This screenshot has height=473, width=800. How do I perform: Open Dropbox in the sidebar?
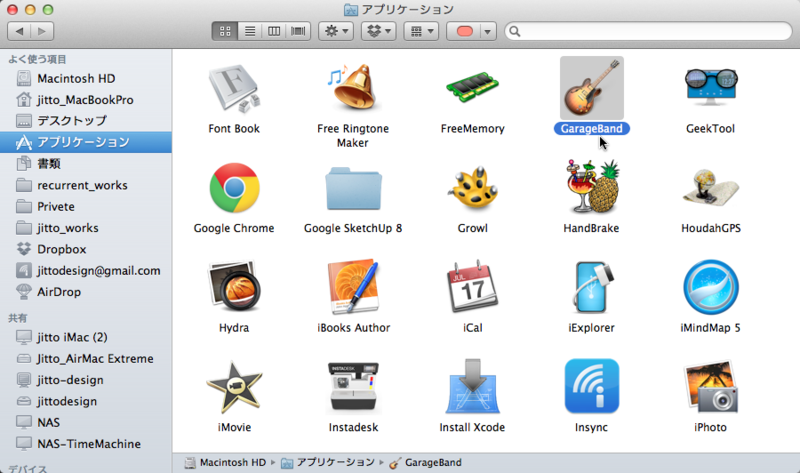86,249
